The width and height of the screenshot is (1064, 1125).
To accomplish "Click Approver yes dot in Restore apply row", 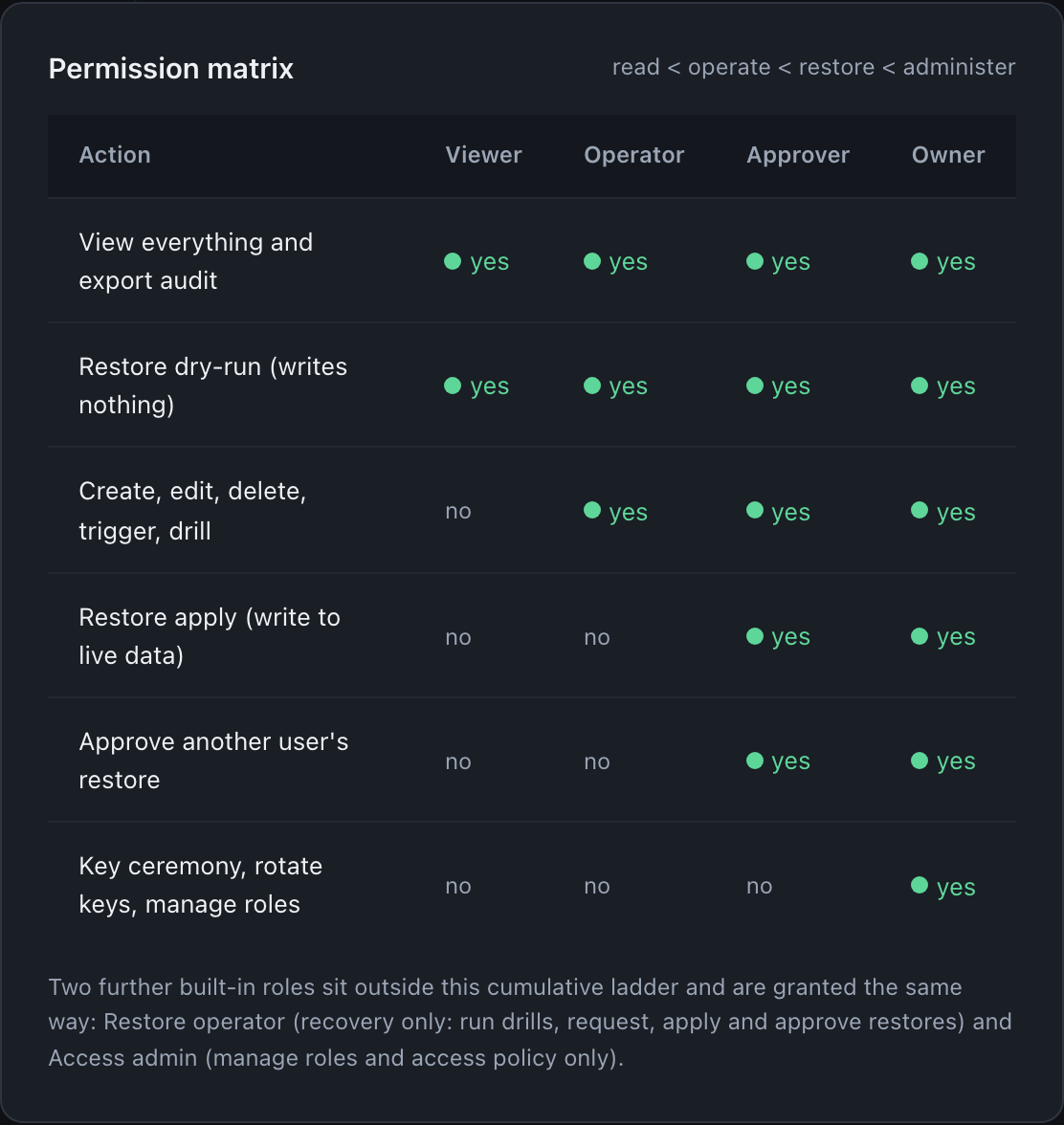I will (x=755, y=635).
